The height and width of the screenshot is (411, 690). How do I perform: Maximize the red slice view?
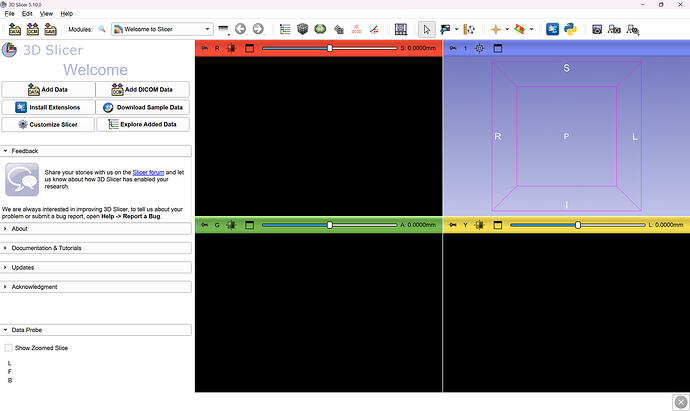(250, 48)
